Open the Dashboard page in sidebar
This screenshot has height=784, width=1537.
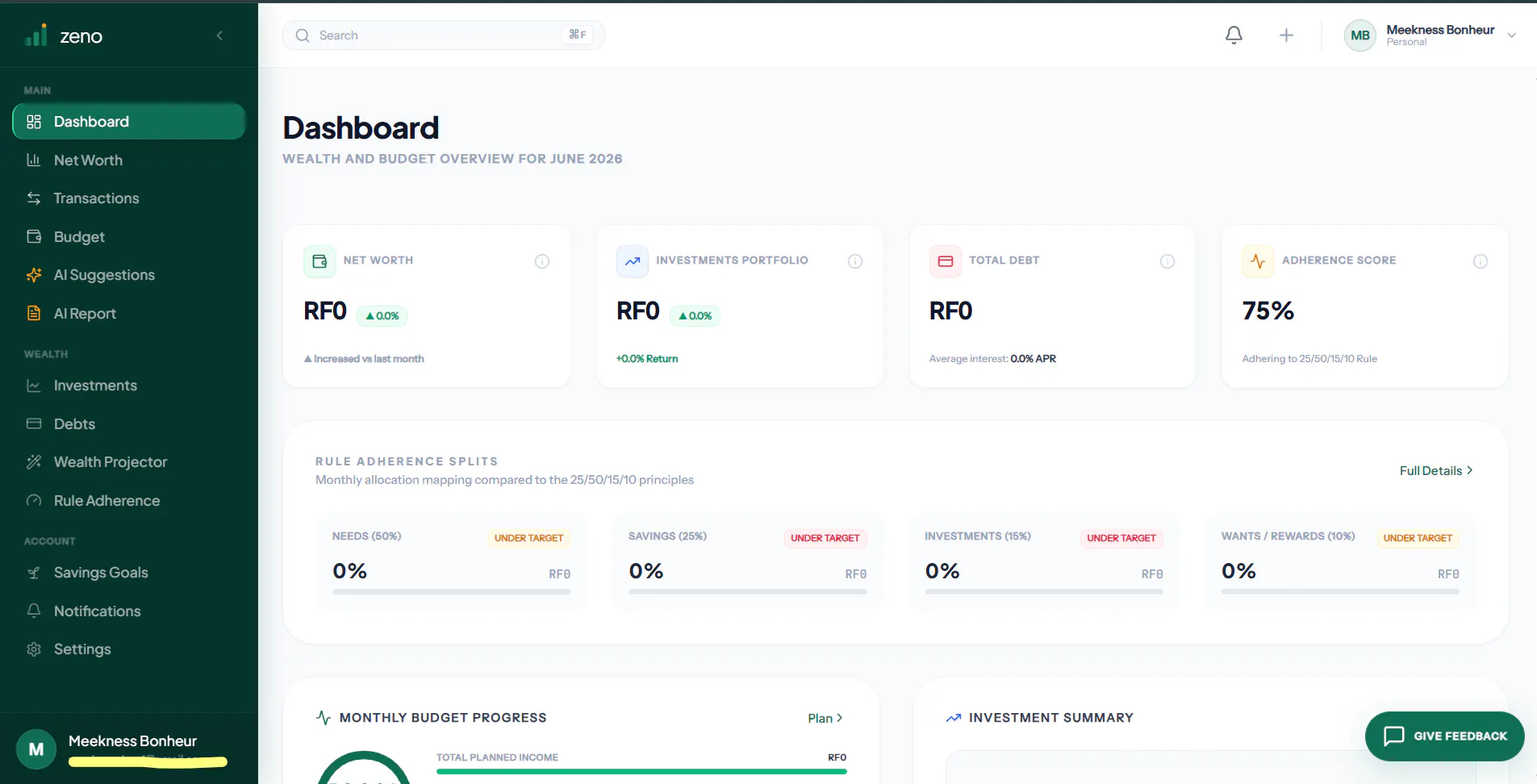tap(129, 122)
